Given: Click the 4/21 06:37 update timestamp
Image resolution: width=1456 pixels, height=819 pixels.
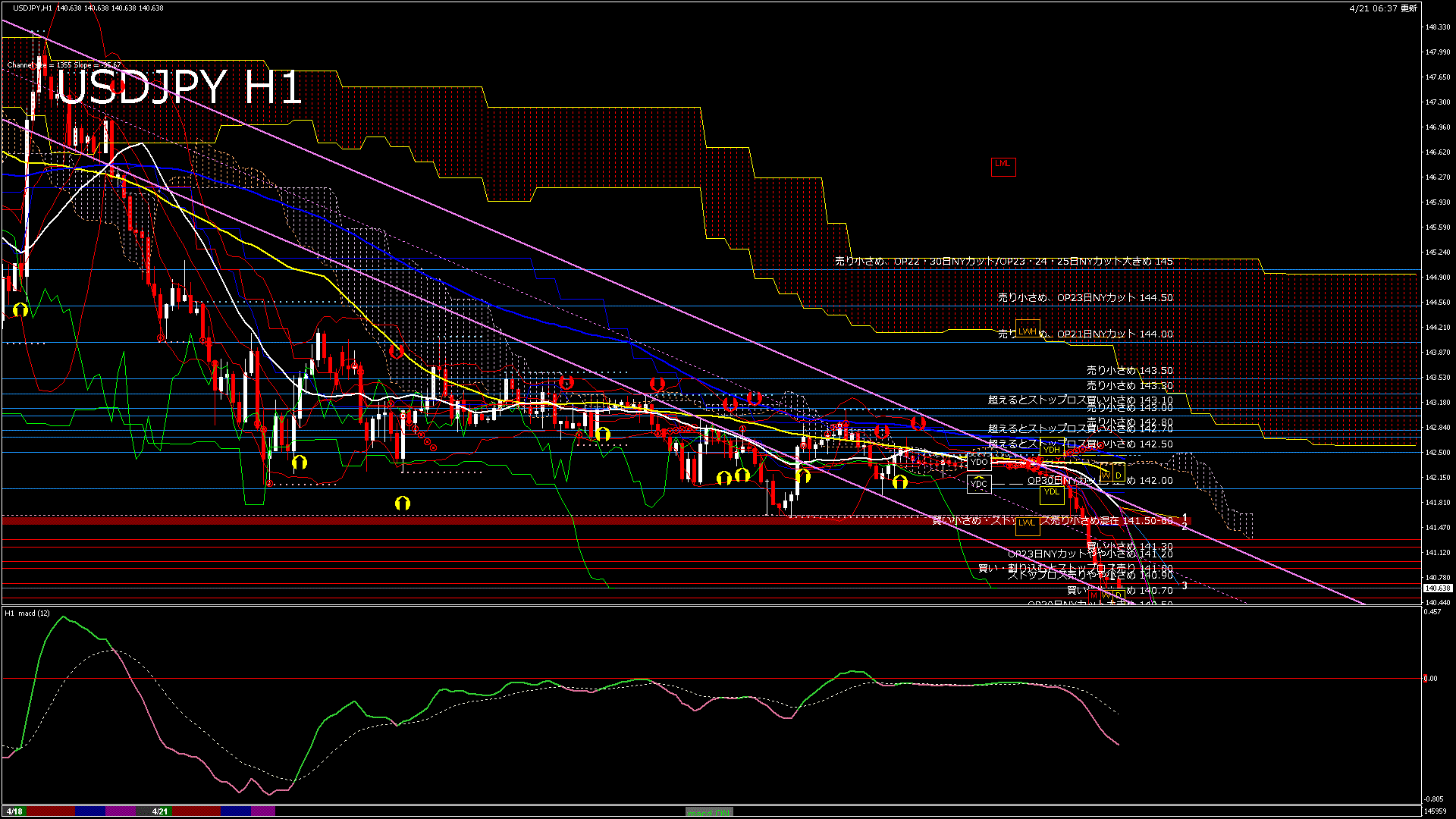Looking at the screenshot, I should click(x=1383, y=8).
